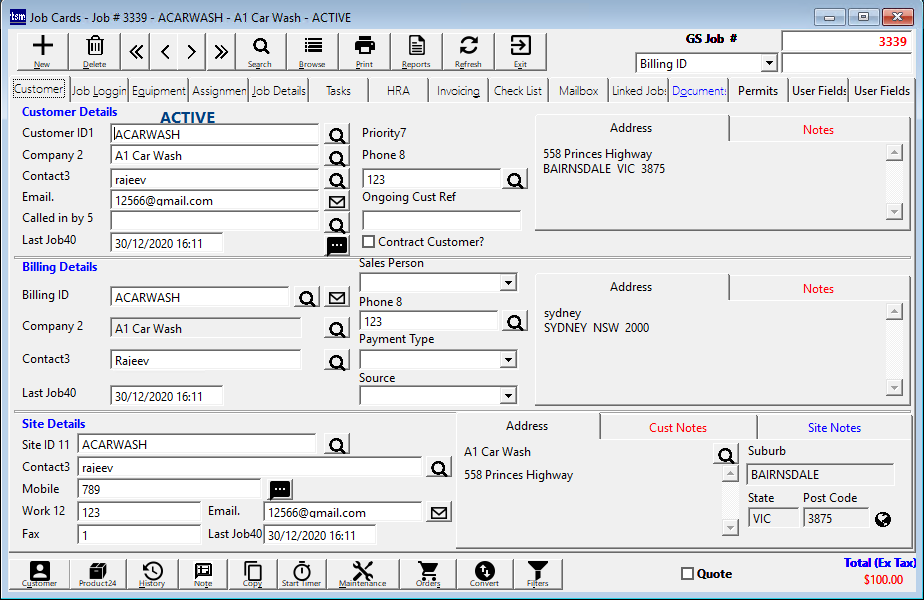Tick the Contract Customer checkbox
The image size is (924, 600).
pyautogui.click(x=369, y=242)
